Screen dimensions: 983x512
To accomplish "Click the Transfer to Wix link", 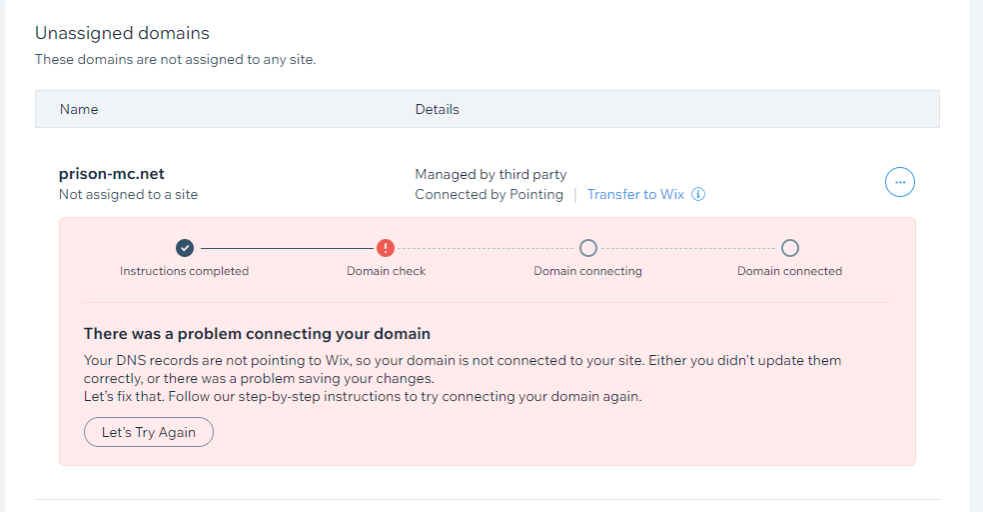I will point(636,194).
